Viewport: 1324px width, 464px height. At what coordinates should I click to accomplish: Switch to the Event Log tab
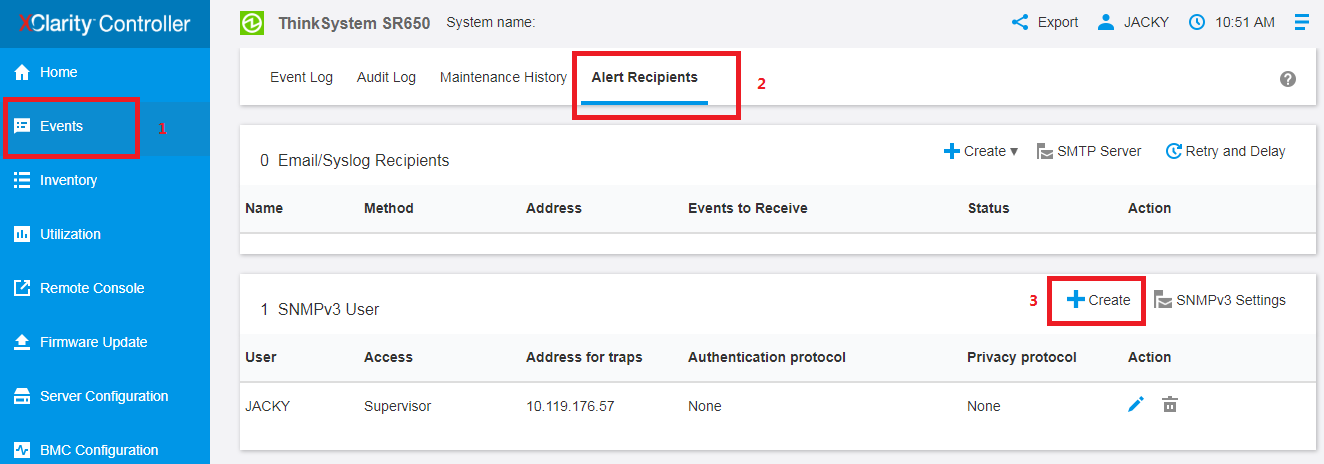click(301, 77)
